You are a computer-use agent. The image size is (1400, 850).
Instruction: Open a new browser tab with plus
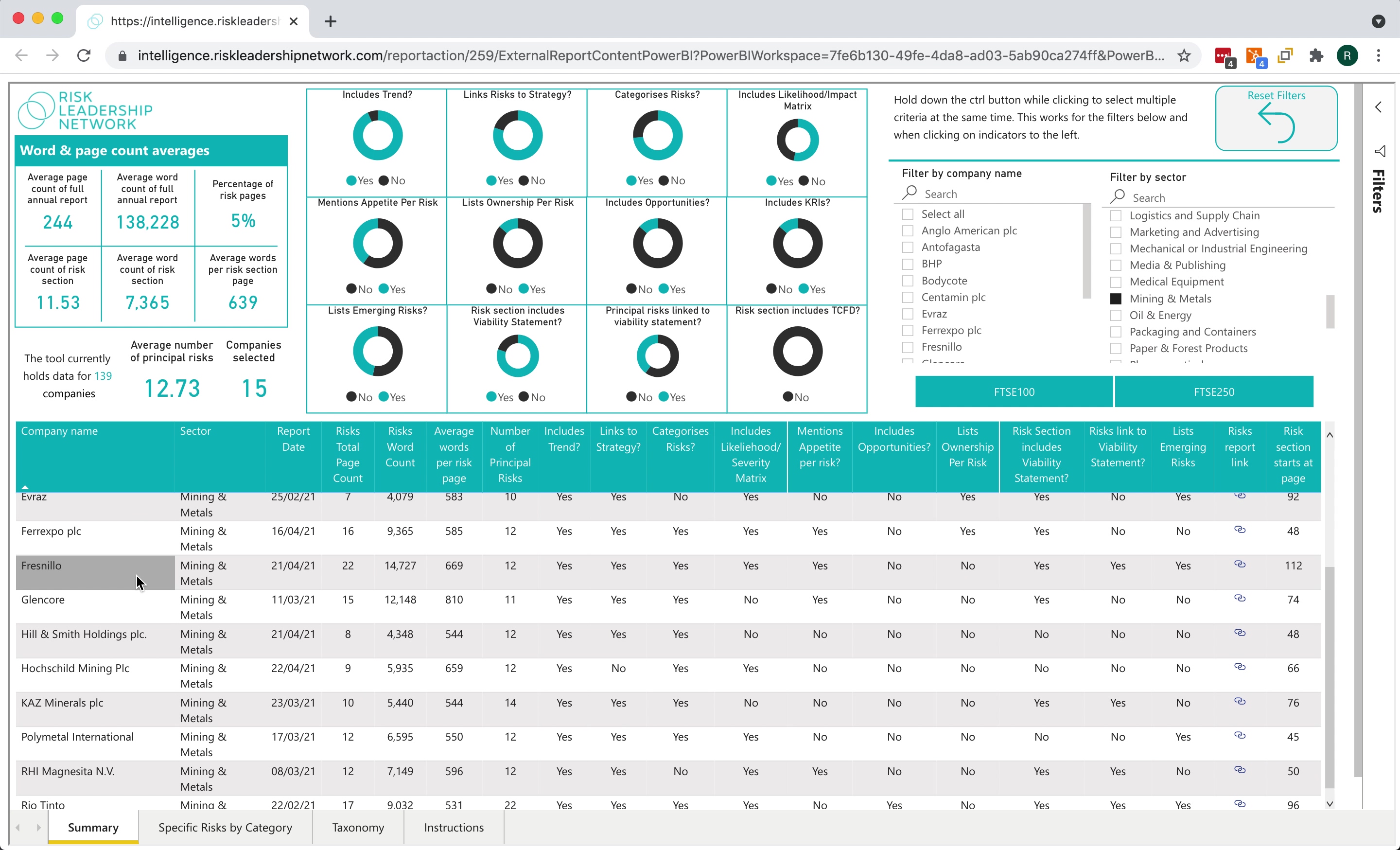coord(330,21)
